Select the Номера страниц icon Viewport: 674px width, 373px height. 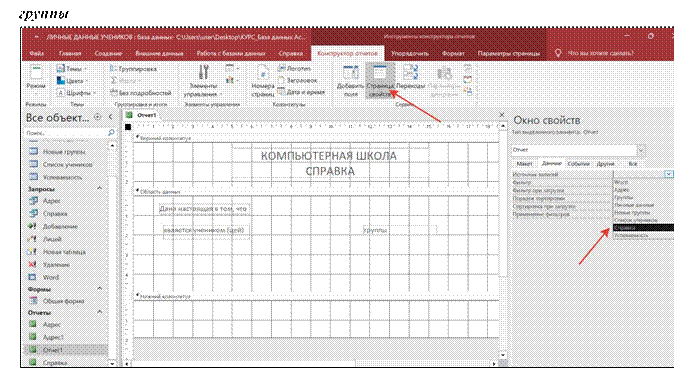[x=262, y=81]
